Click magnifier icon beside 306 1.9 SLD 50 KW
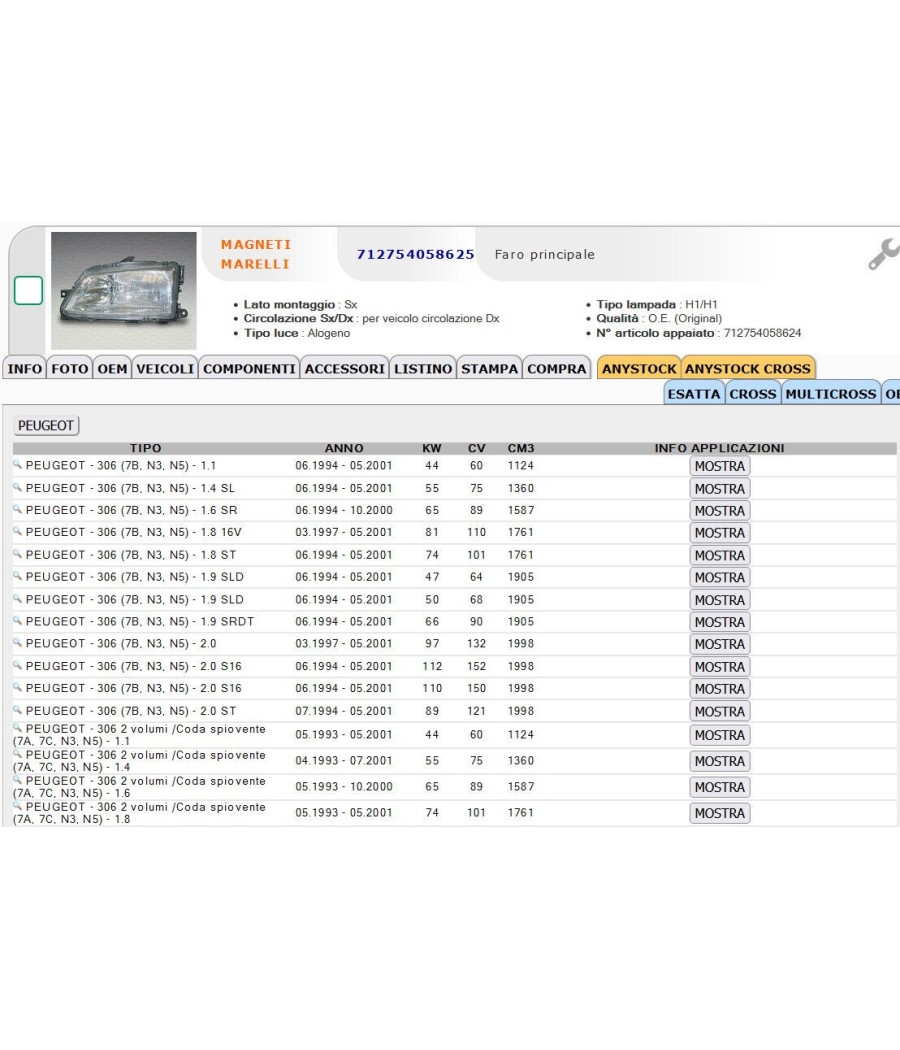900x1050 pixels. tap(17, 599)
